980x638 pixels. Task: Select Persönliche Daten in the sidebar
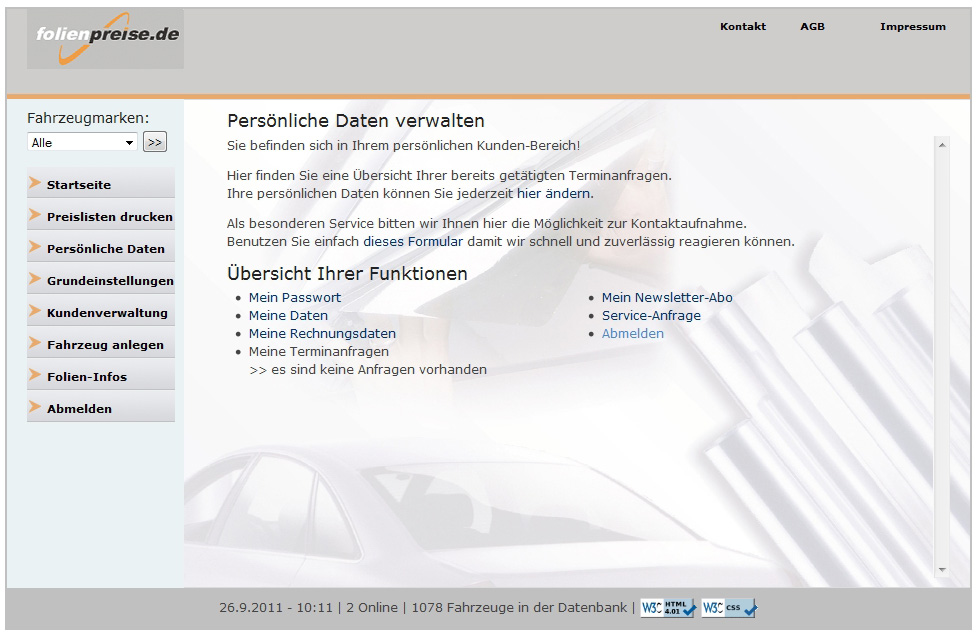click(x=101, y=247)
